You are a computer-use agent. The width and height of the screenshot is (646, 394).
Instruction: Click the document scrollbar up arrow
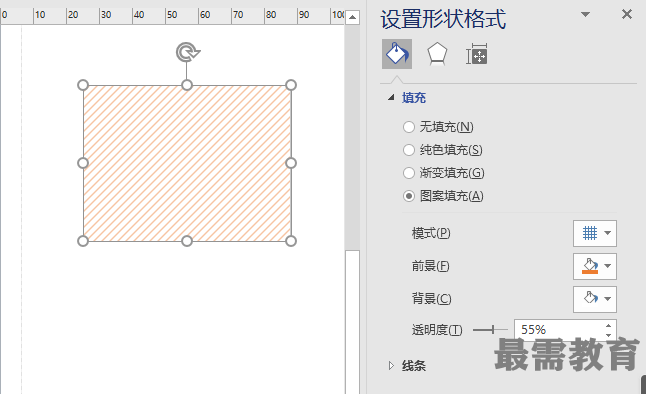[352, 17]
